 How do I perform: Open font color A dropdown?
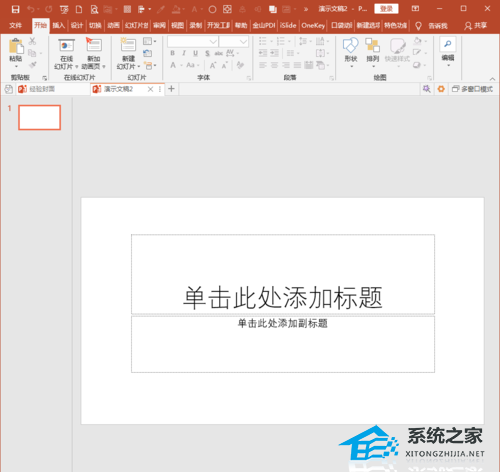[175, 65]
